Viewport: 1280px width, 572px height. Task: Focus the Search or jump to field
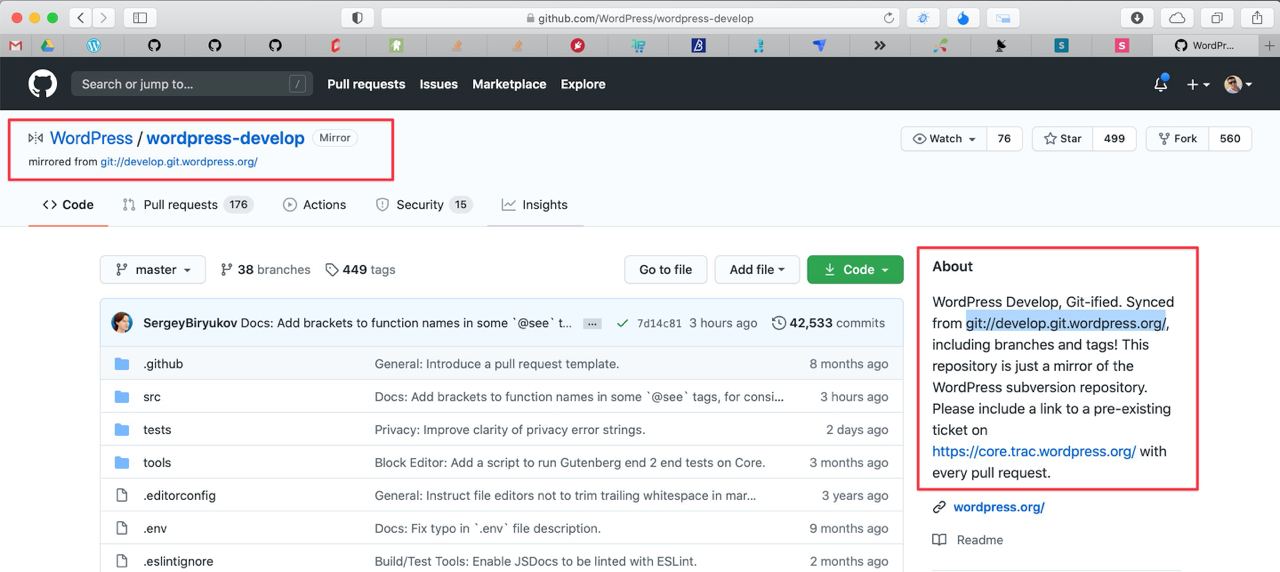pos(191,84)
